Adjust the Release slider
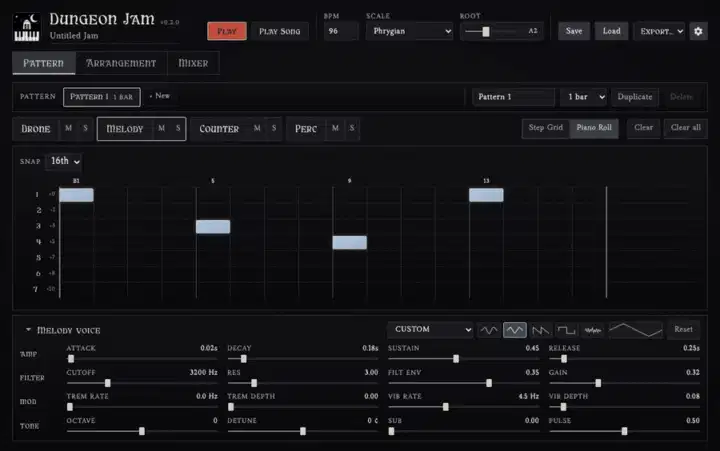This screenshot has width=720, height=451. coord(624,359)
